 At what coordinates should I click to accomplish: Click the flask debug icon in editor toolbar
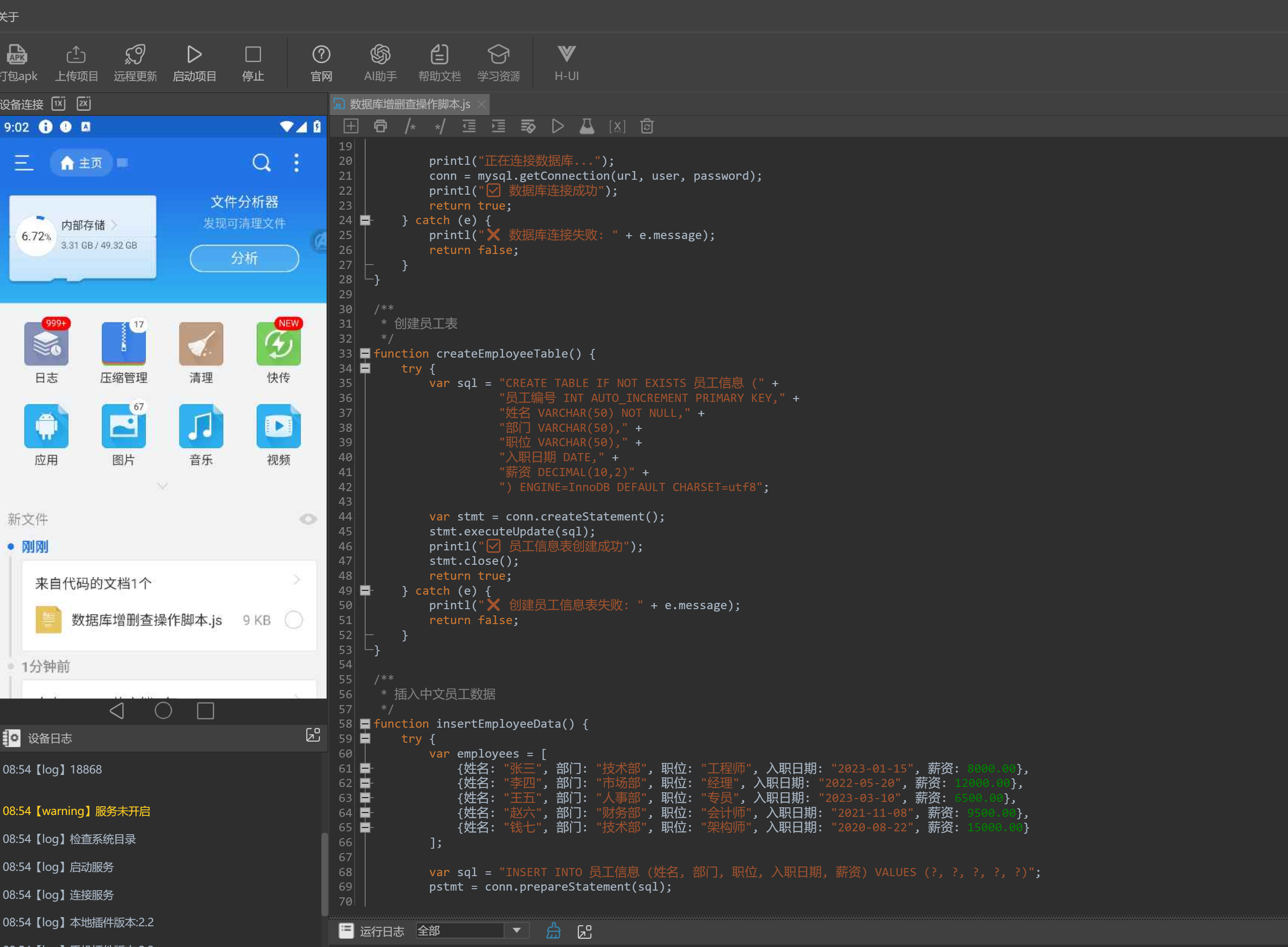[587, 126]
